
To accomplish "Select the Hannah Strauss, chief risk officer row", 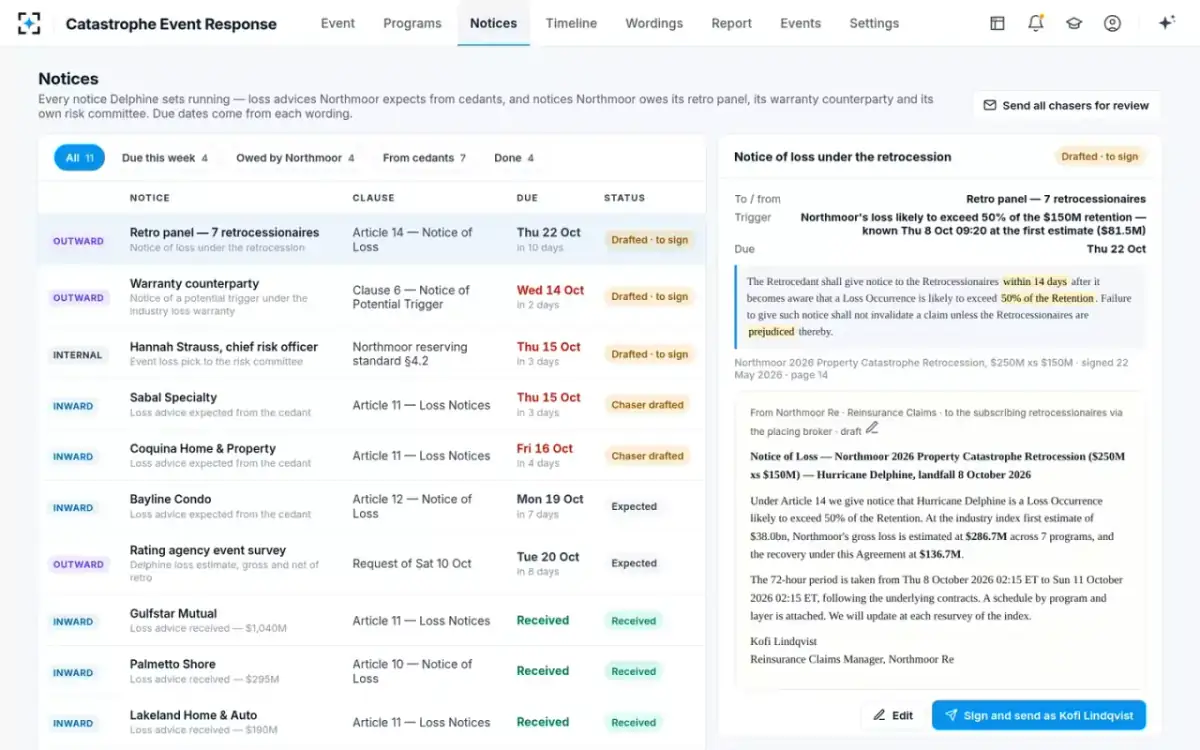I will pos(371,354).
